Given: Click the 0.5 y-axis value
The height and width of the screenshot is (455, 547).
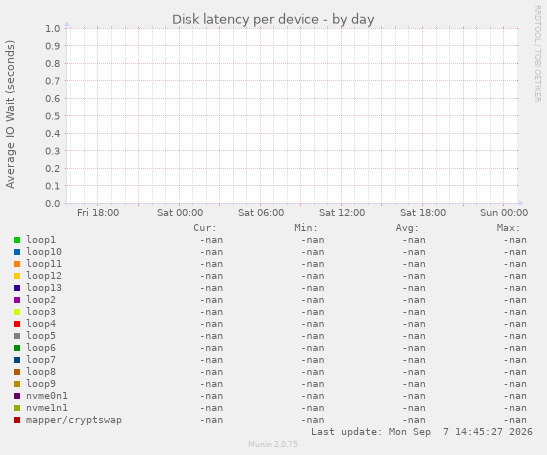Looking at the screenshot, I should click(53, 116).
